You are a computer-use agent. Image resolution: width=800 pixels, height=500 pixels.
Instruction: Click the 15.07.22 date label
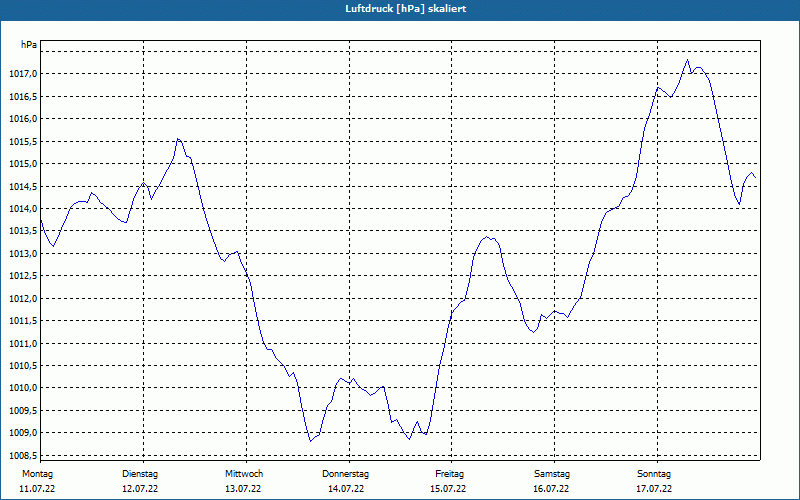point(448,489)
